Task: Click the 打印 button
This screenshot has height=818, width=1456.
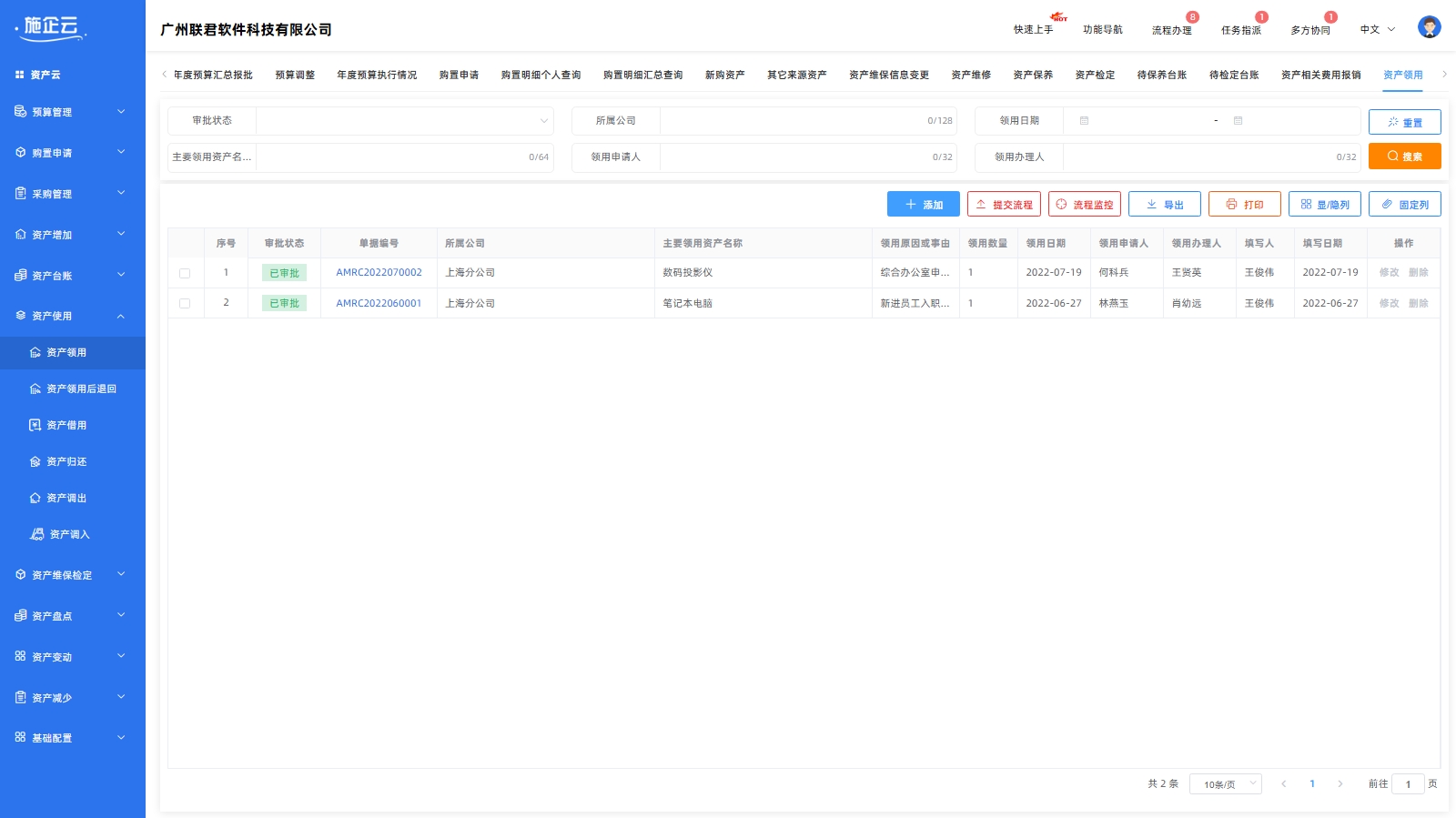Action: 1244,204
